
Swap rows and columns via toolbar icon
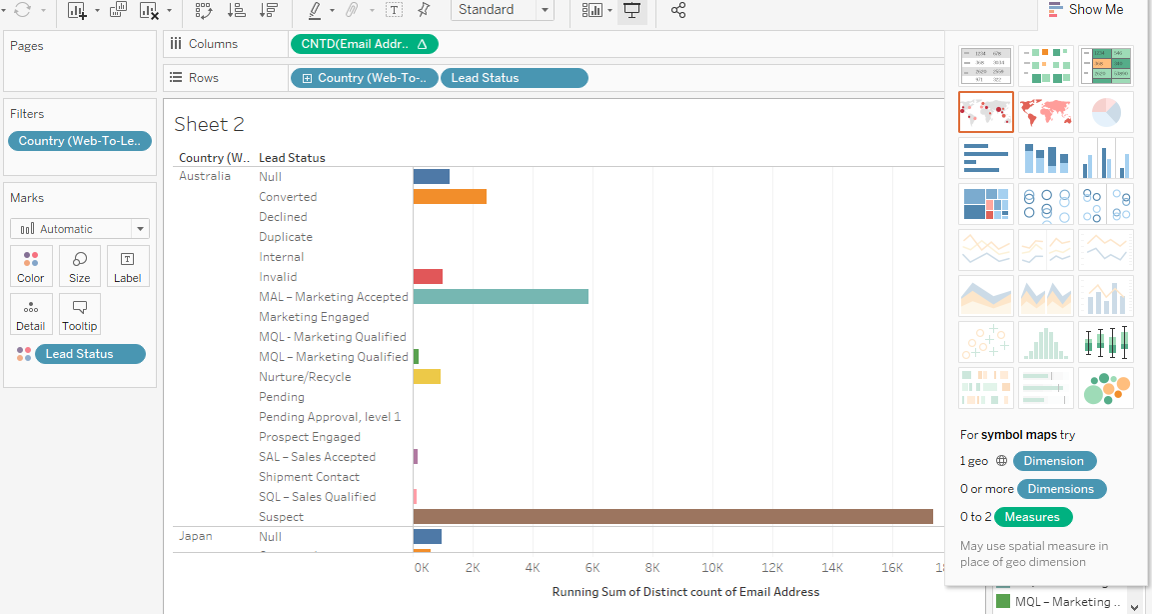pyautogui.click(x=204, y=11)
